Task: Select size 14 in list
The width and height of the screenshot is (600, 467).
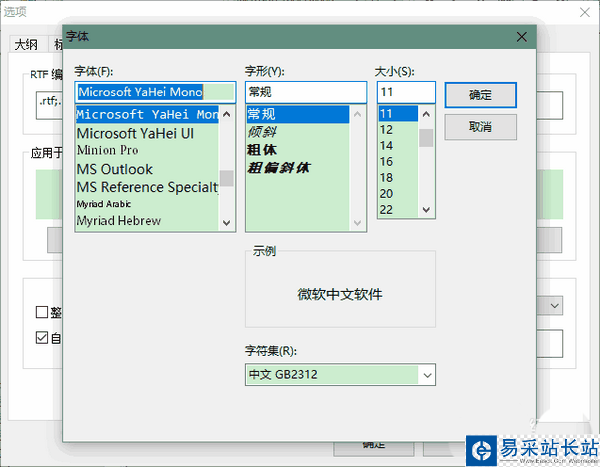Action: (398, 146)
